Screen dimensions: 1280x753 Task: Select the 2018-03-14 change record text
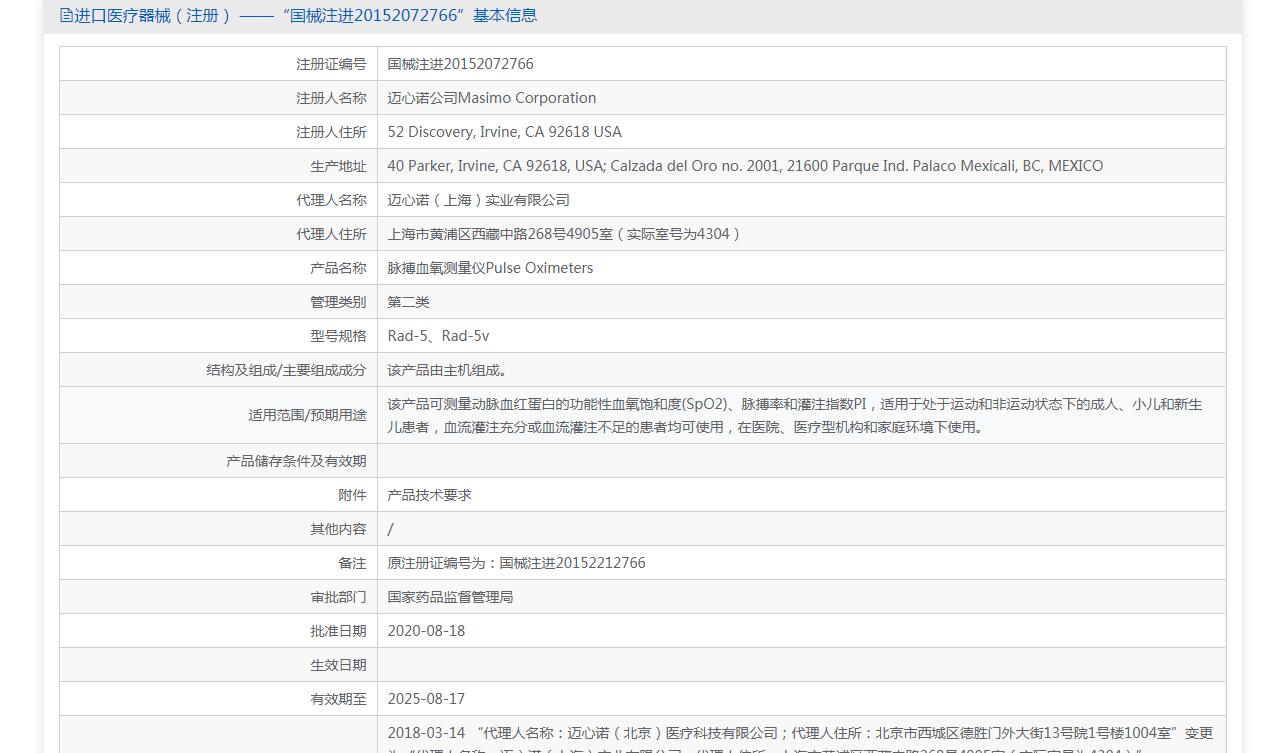point(800,739)
